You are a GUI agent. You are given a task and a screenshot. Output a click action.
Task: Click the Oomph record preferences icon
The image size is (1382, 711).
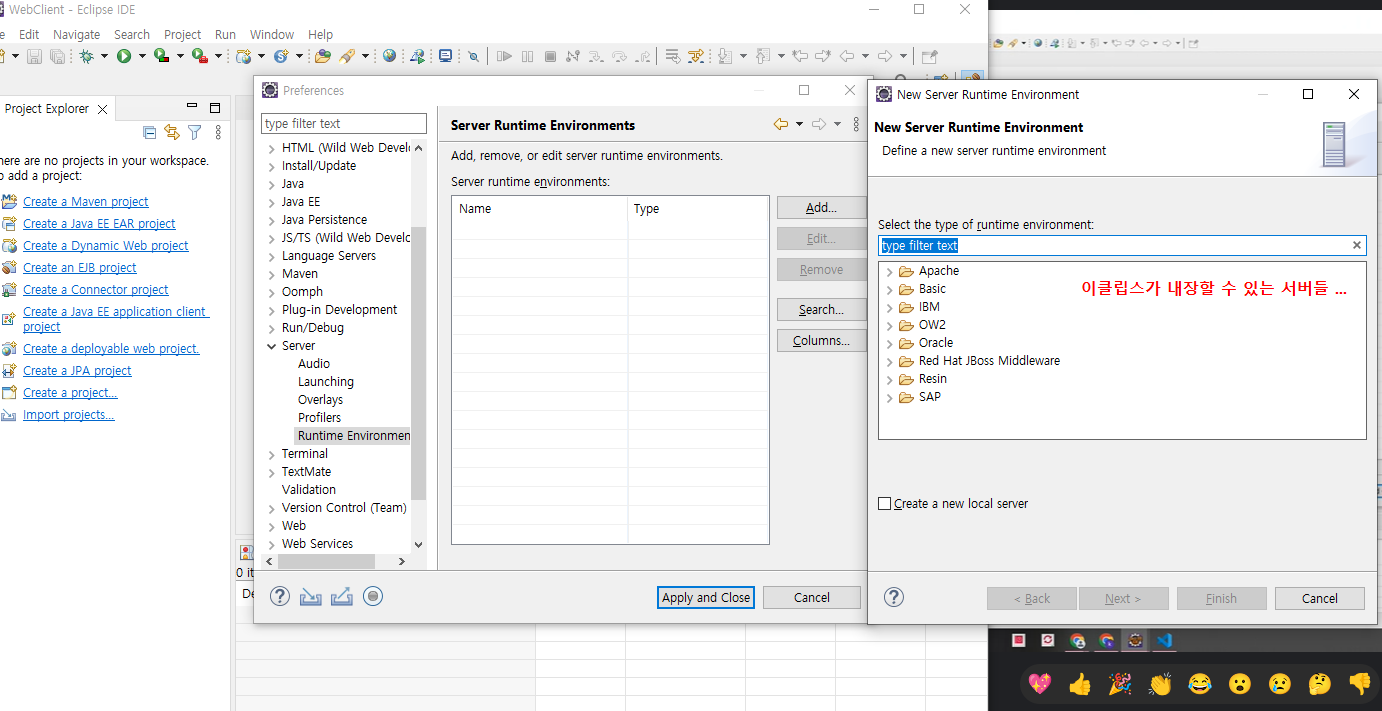[373, 597]
